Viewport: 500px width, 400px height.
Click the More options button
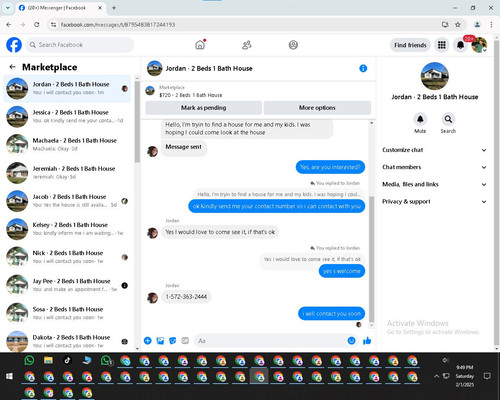point(317,108)
